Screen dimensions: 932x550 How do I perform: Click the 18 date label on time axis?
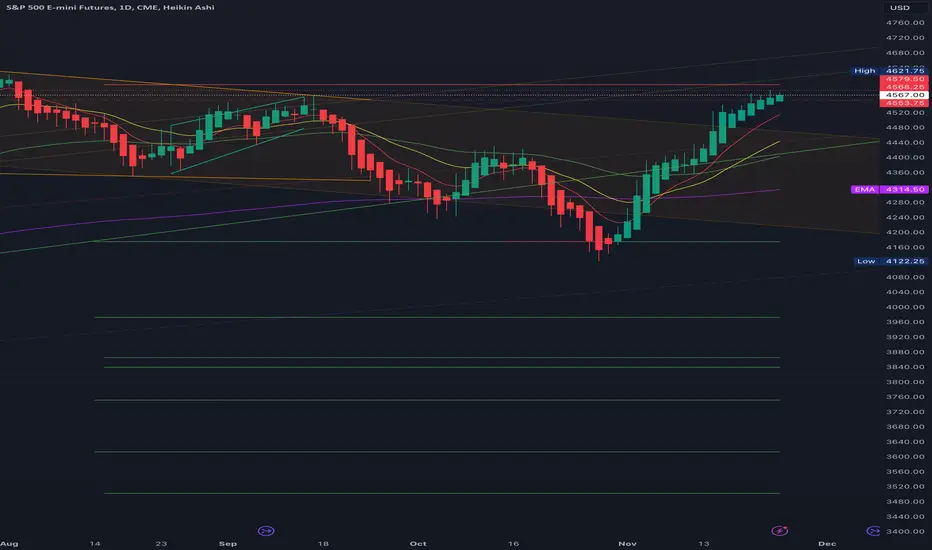[x=323, y=543]
